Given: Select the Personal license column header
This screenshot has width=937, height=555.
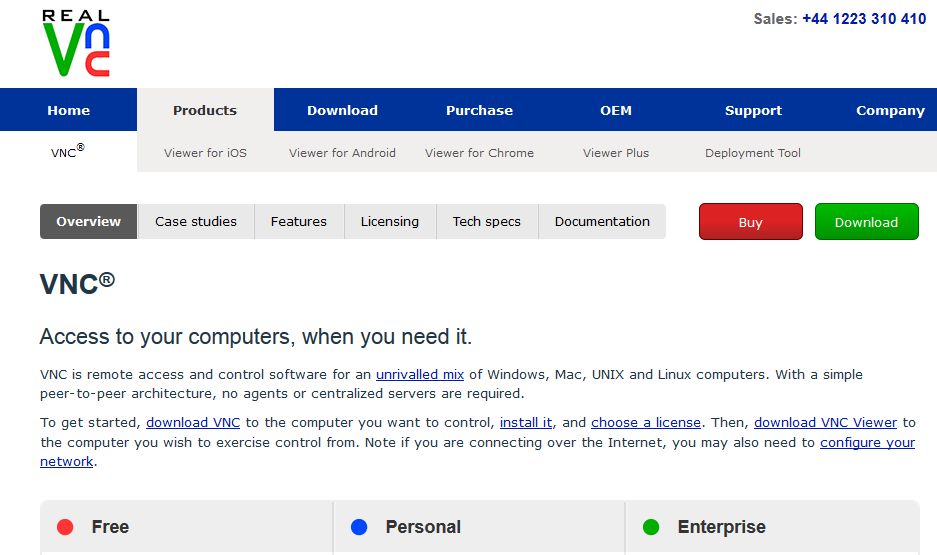Looking at the screenshot, I should pos(479,527).
